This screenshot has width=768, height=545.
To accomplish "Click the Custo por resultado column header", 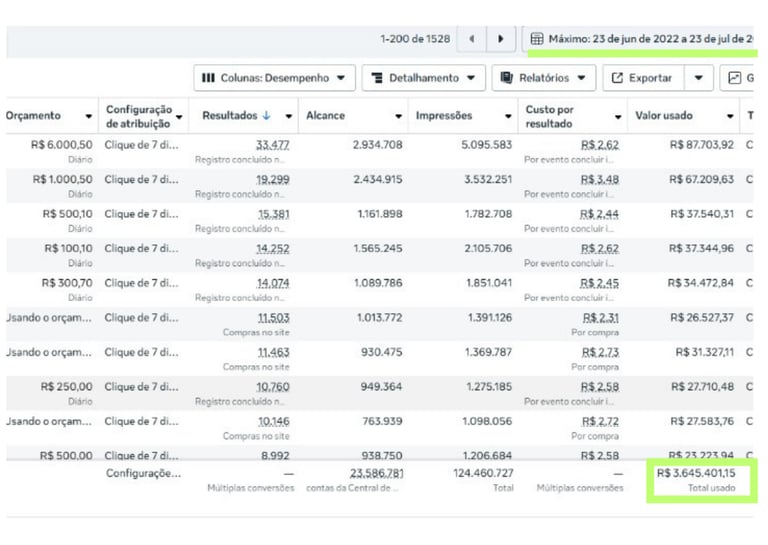I will point(560,116).
